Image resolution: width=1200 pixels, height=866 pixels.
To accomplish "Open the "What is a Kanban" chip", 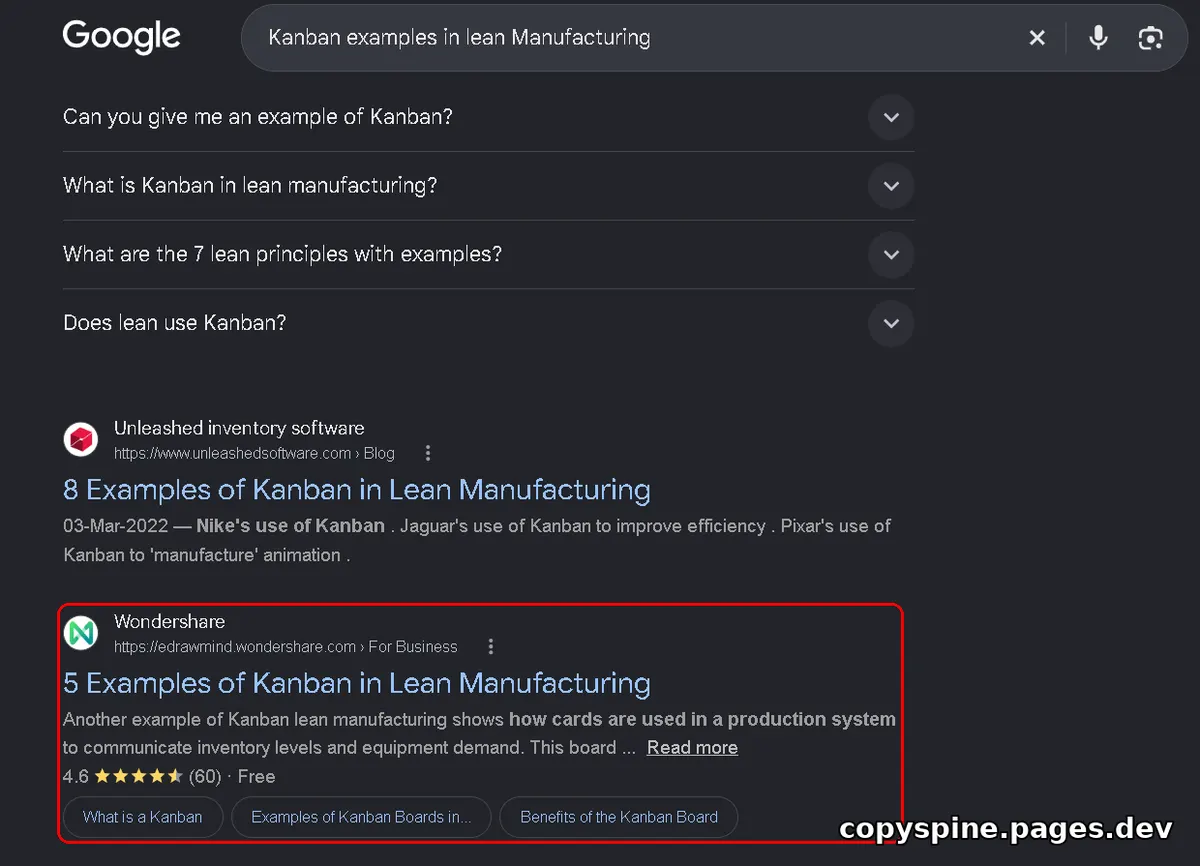I will click(142, 817).
